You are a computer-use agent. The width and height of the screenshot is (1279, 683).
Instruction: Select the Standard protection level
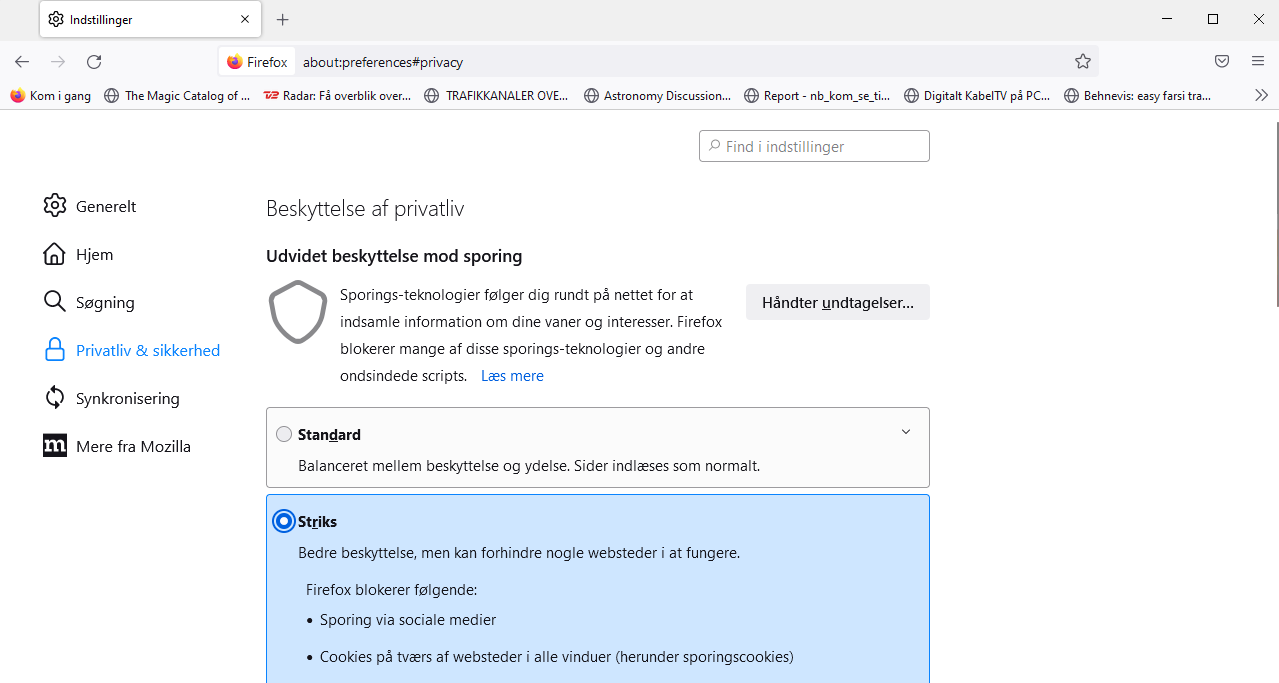pyautogui.click(x=284, y=434)
